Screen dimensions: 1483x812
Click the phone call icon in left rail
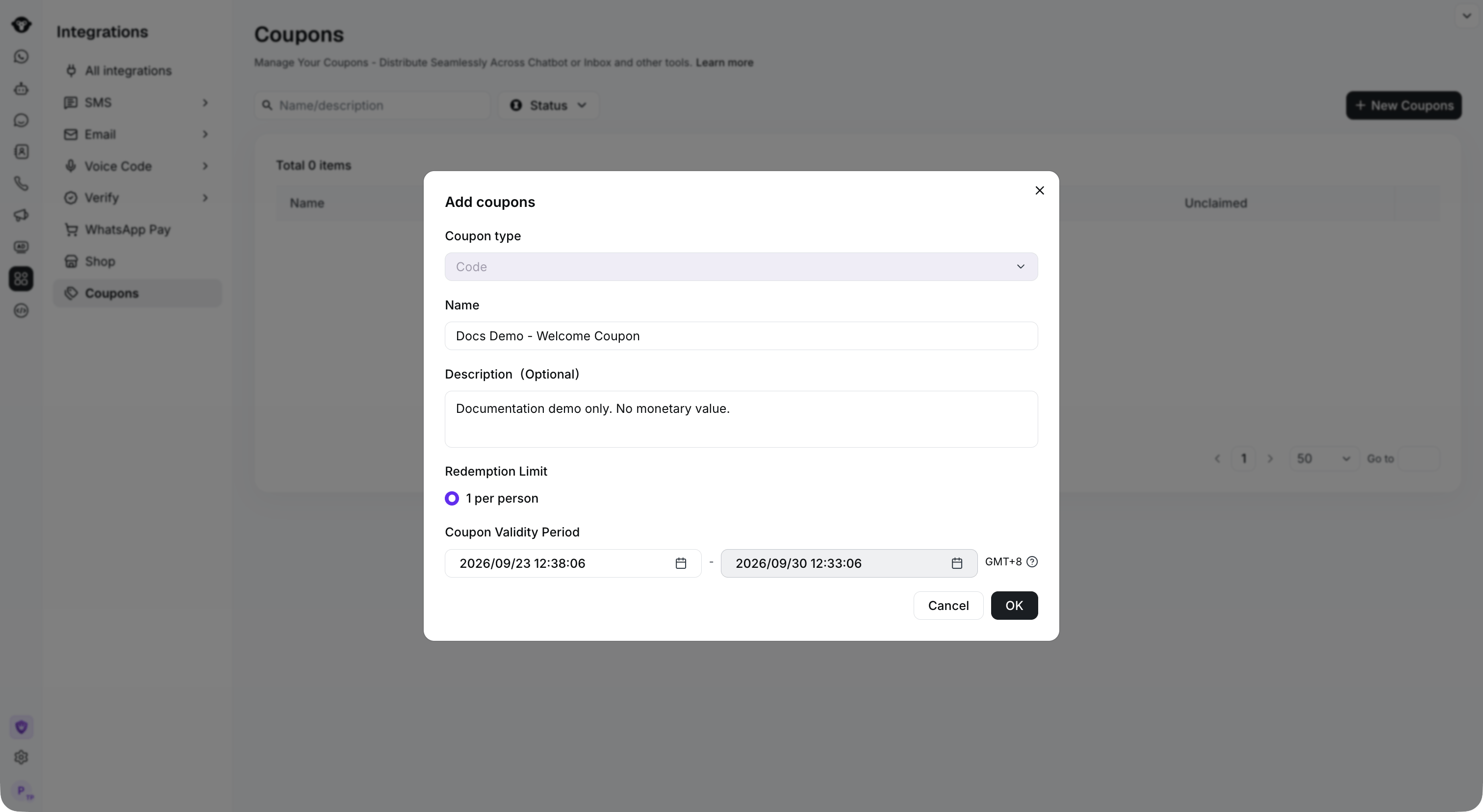click(21, 183)
